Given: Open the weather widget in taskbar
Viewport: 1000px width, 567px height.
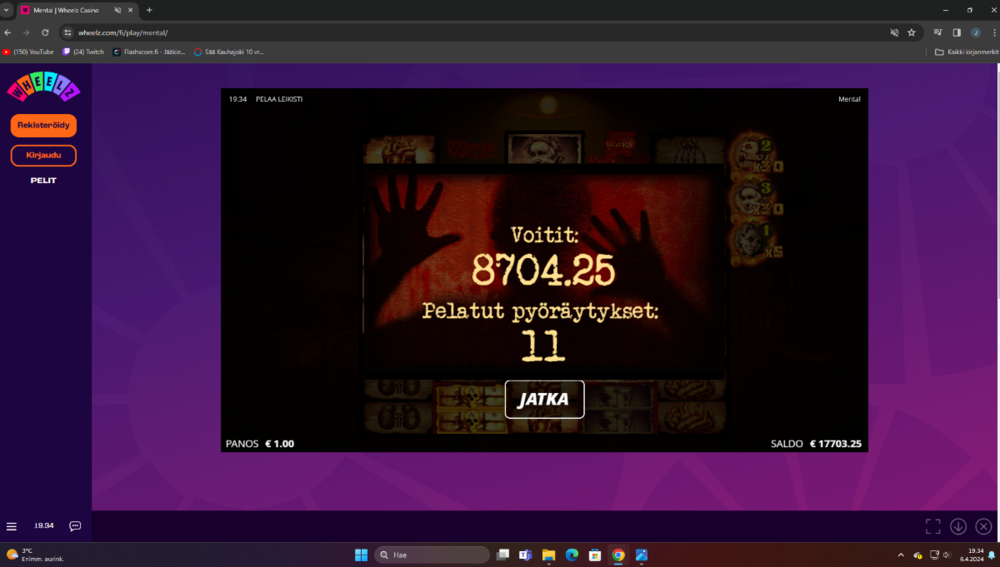Looking at the screenshot, I should [35, 555].
